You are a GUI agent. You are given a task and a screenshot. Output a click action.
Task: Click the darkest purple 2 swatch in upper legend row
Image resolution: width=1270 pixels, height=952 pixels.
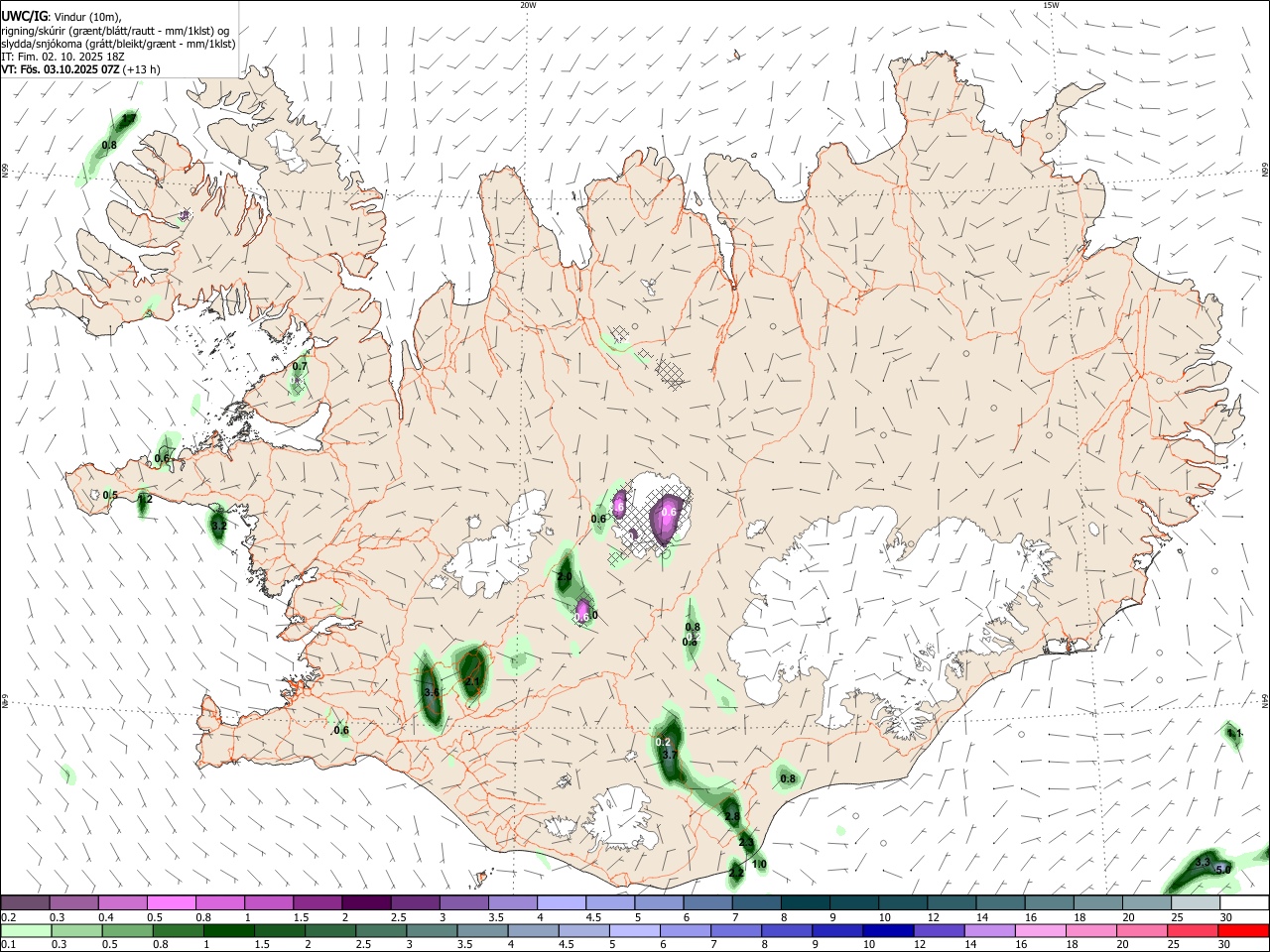tap(365, 903)
